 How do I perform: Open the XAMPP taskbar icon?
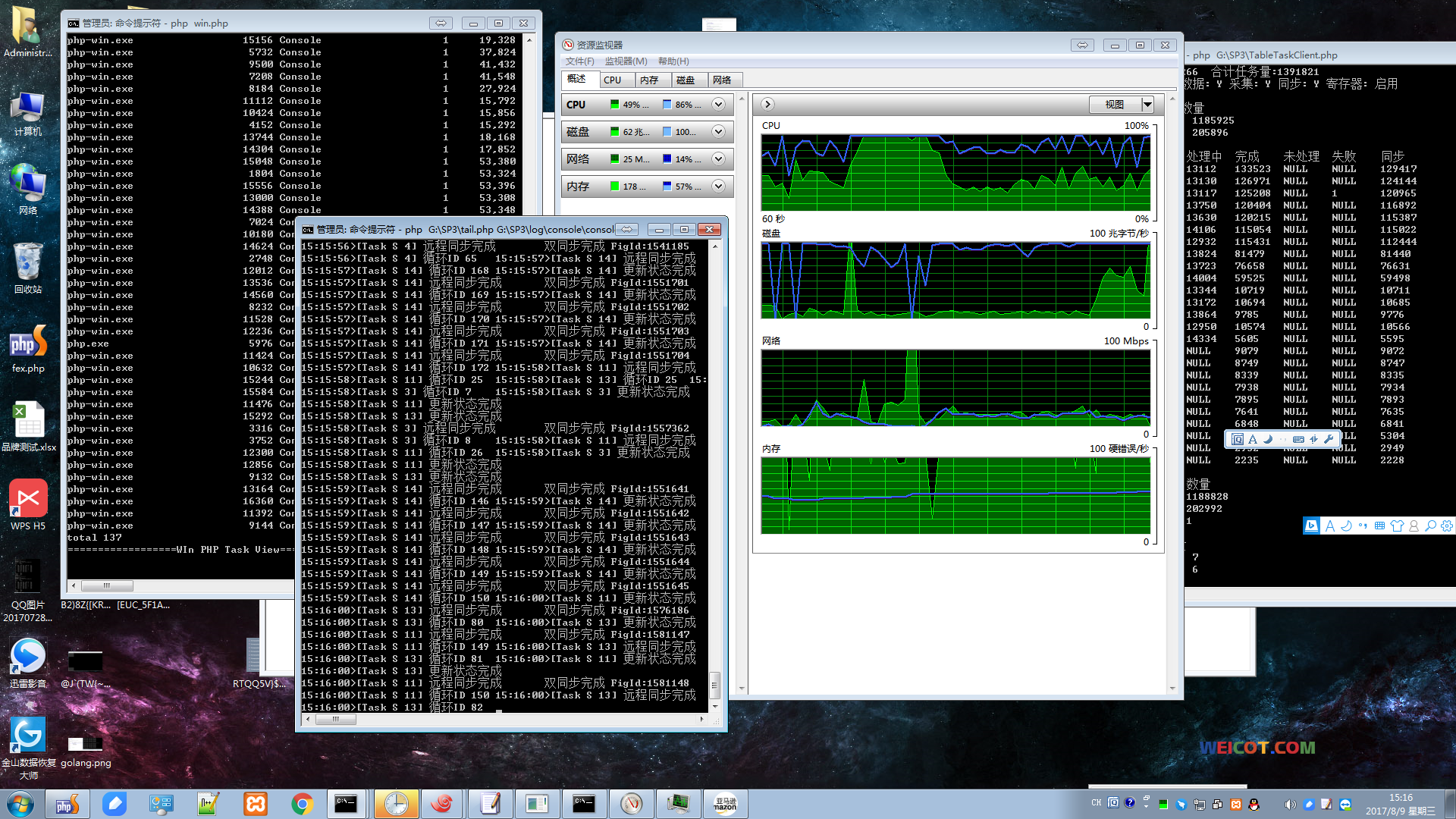click(256, 804)
